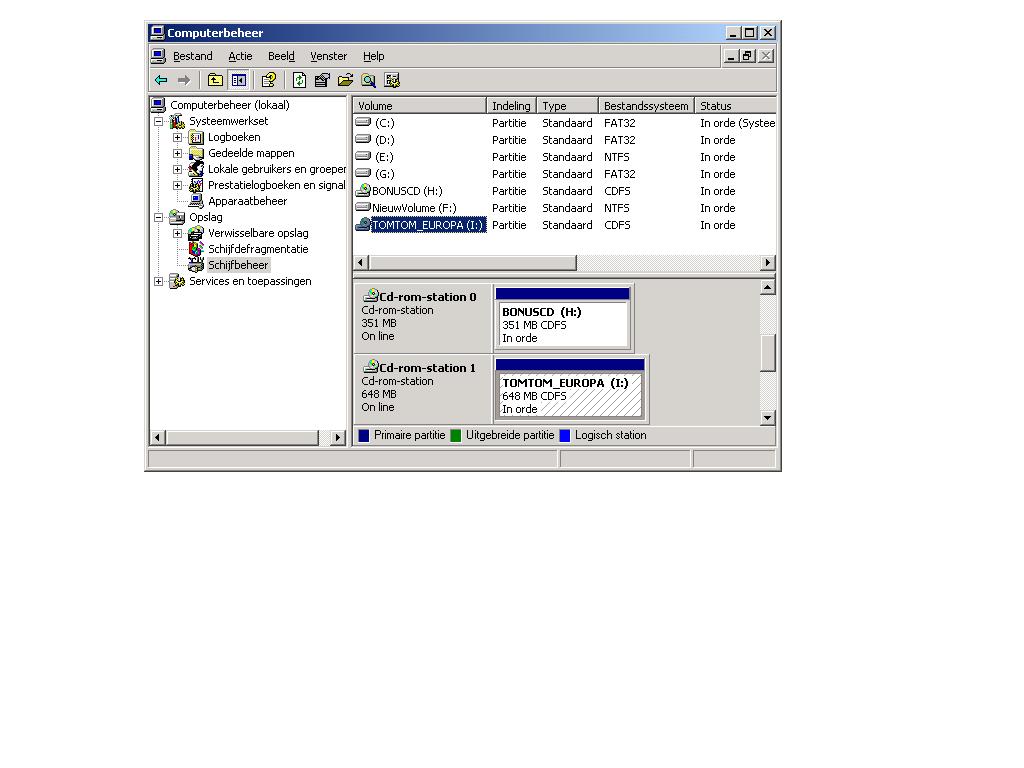This screenshot has height=768, width=1024.
Task: Expand Lokale gebruikers en groepen node
Action: [x=177, y=169]
